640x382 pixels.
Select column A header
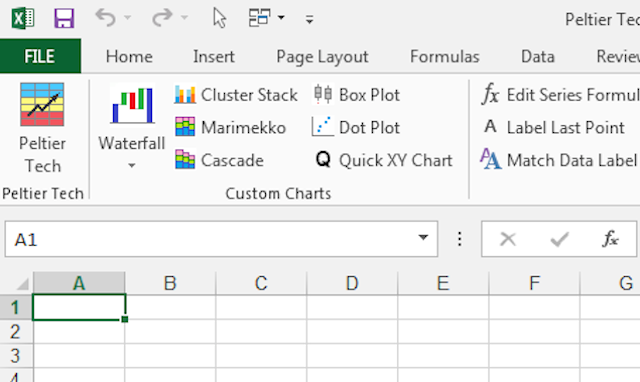point(79,283)
